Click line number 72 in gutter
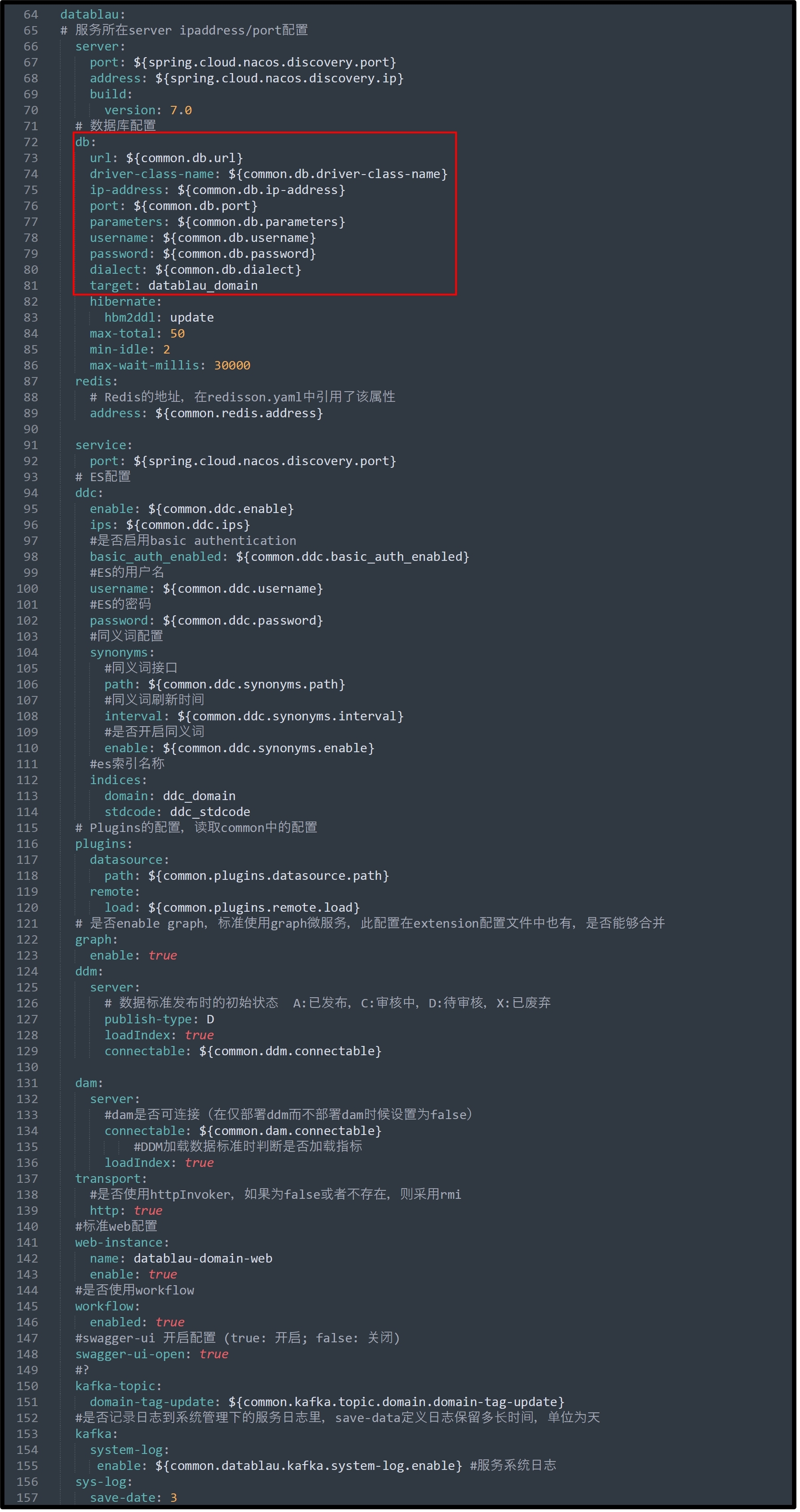This screenshot has width=800, height=1512. [x=31, y=142]
